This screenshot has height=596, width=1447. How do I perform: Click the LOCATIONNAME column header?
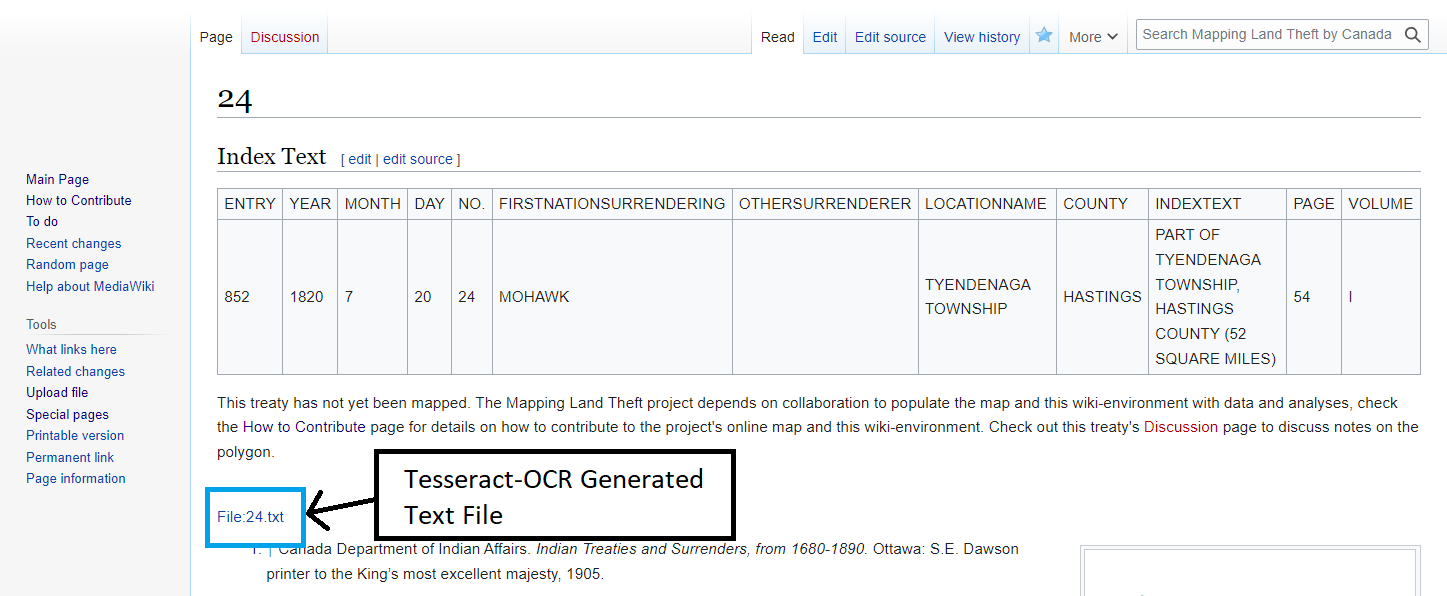coord(985,204)
